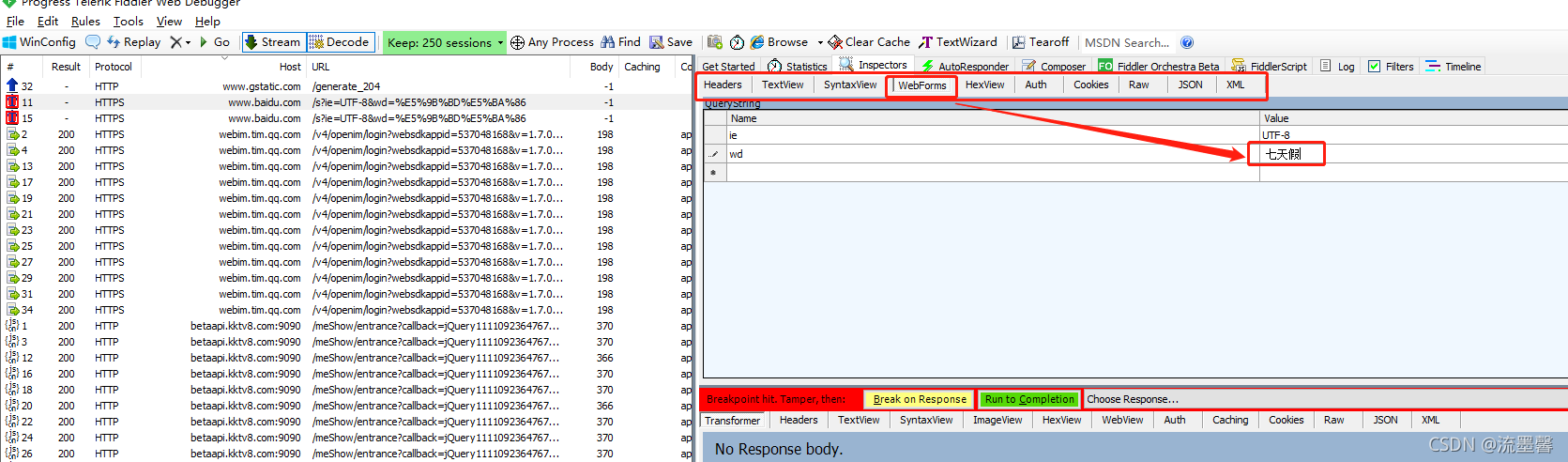Open the Rules menu
This screenshot has width=1568, height=462.
85,21
